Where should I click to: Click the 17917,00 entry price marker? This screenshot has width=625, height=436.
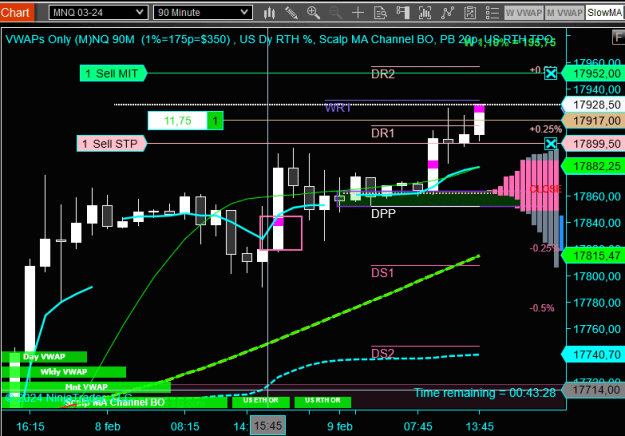pos(593,120)
